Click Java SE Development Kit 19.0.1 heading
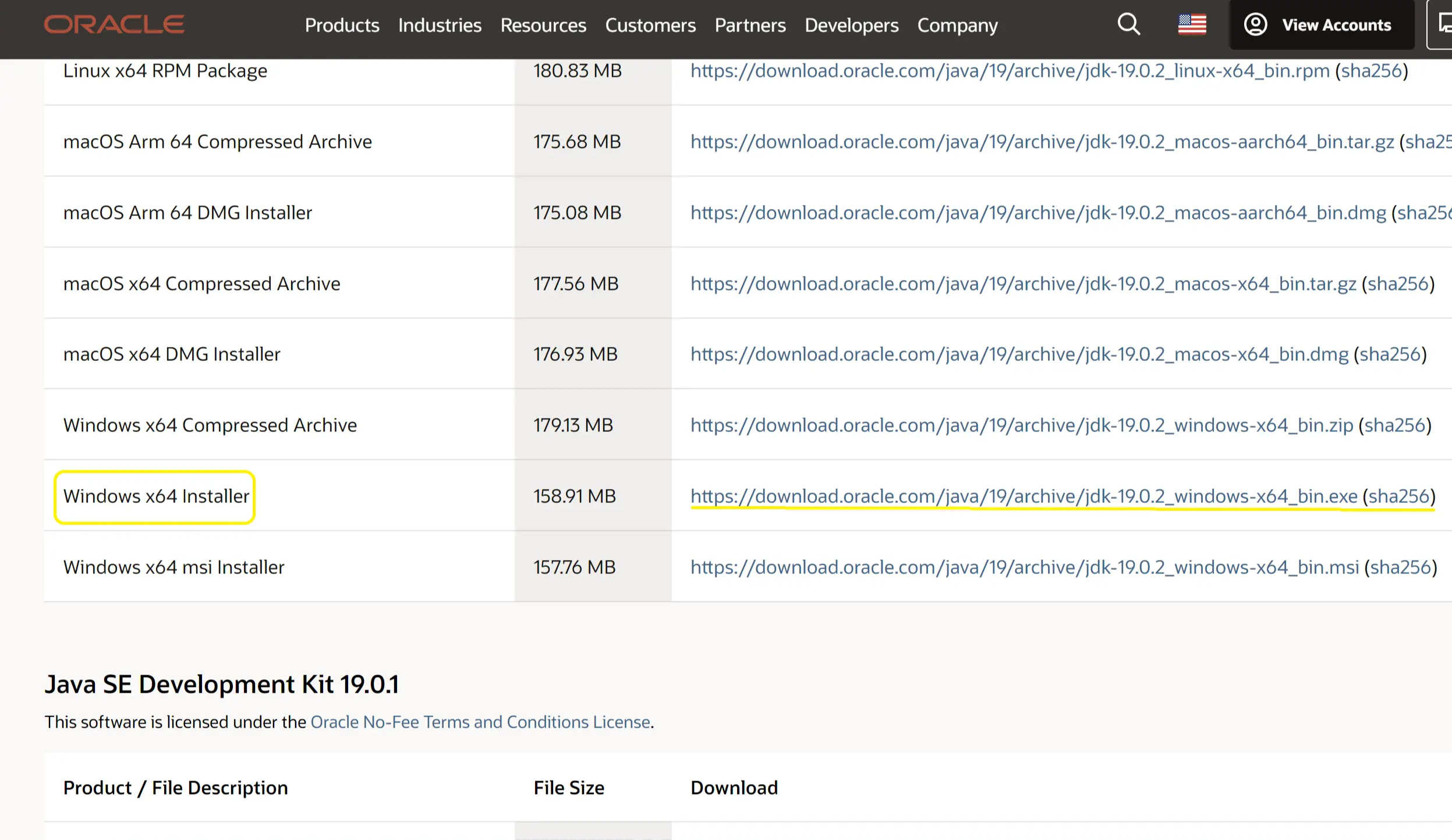1452x840 pixels. pyautogui.click(x=222, y=684)
